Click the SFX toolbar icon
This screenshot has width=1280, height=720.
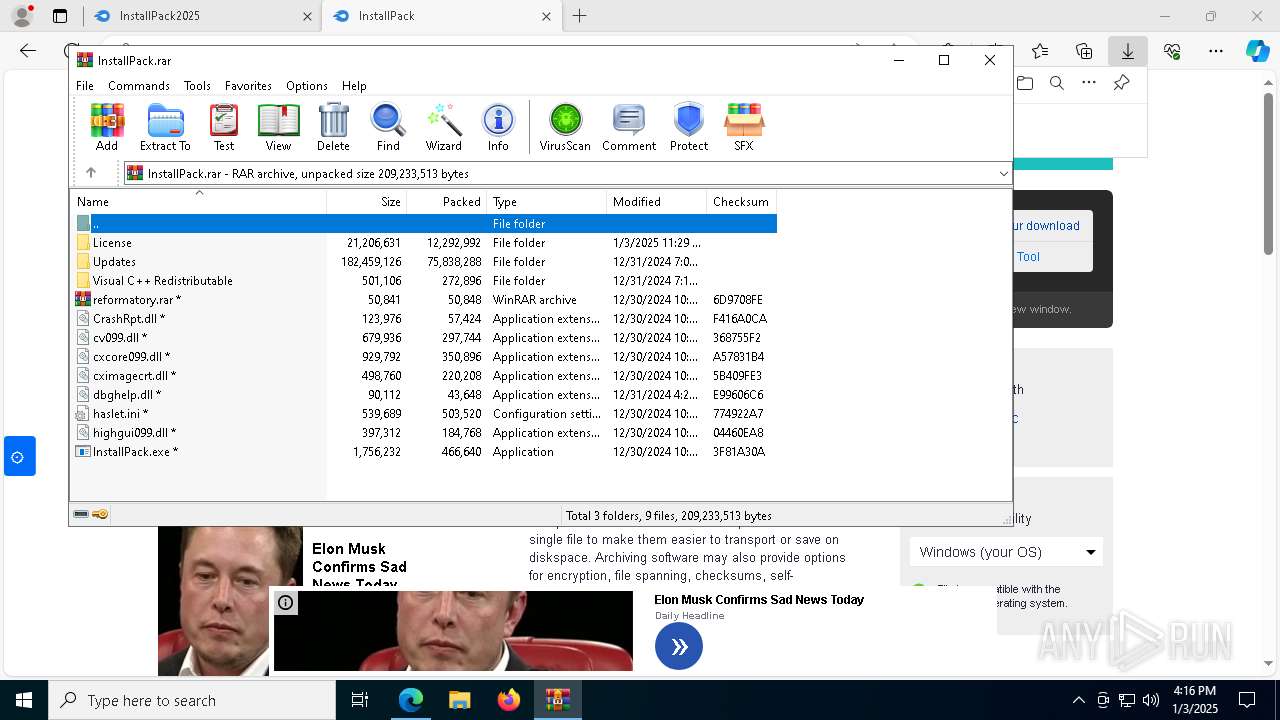(x=743, y=128)
